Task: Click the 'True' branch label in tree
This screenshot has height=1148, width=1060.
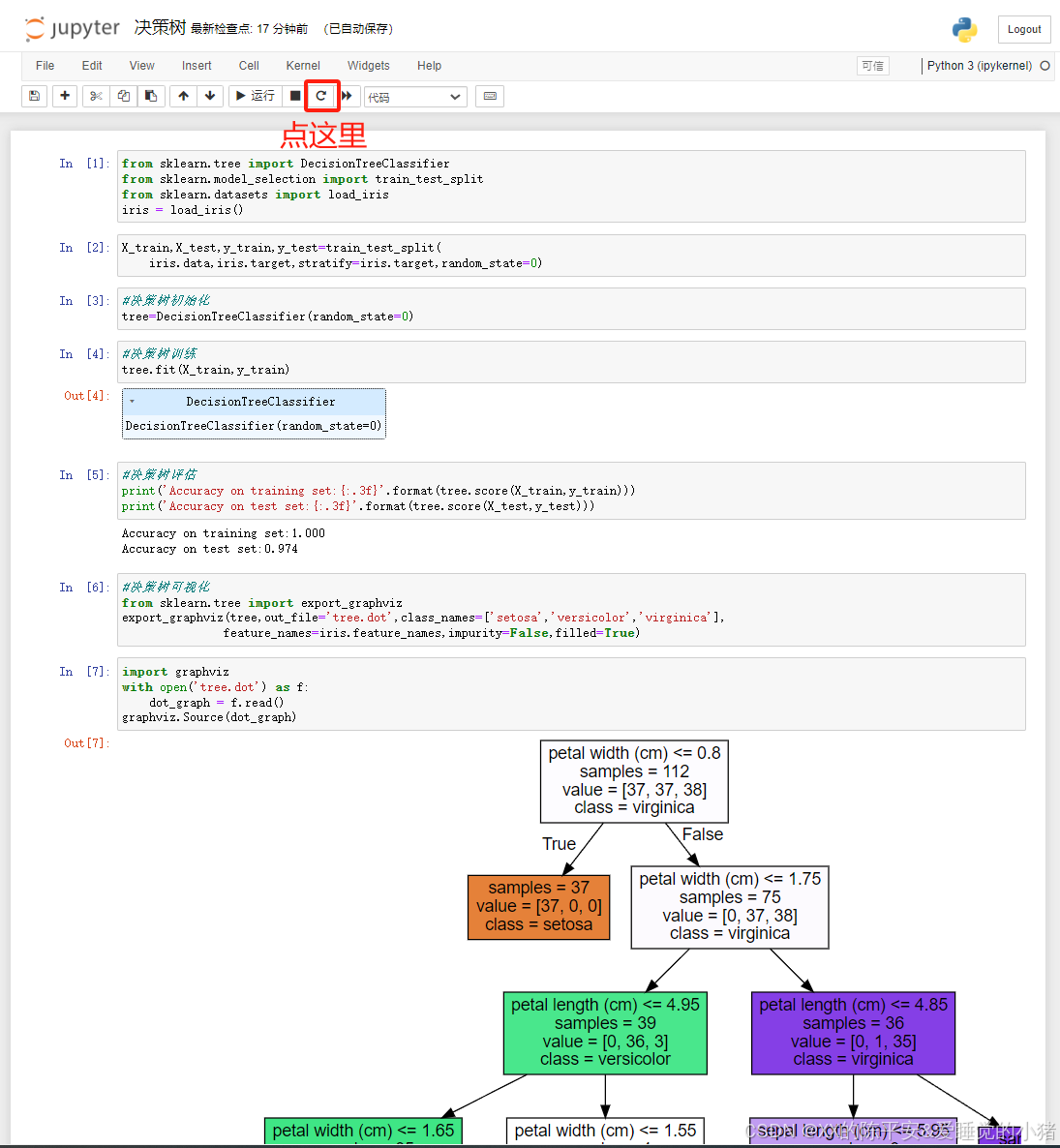Action: [x=560, y=844]
